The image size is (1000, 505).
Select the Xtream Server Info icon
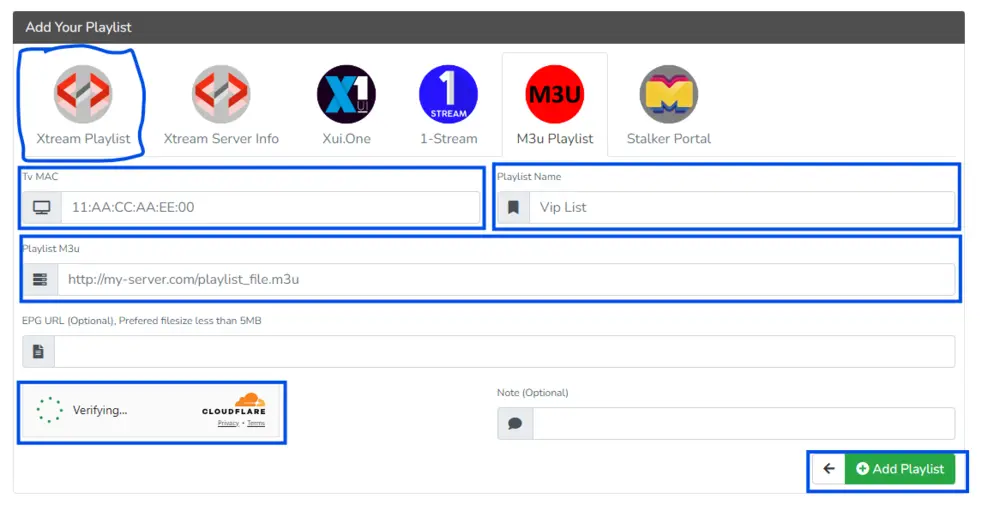(221, 94)
